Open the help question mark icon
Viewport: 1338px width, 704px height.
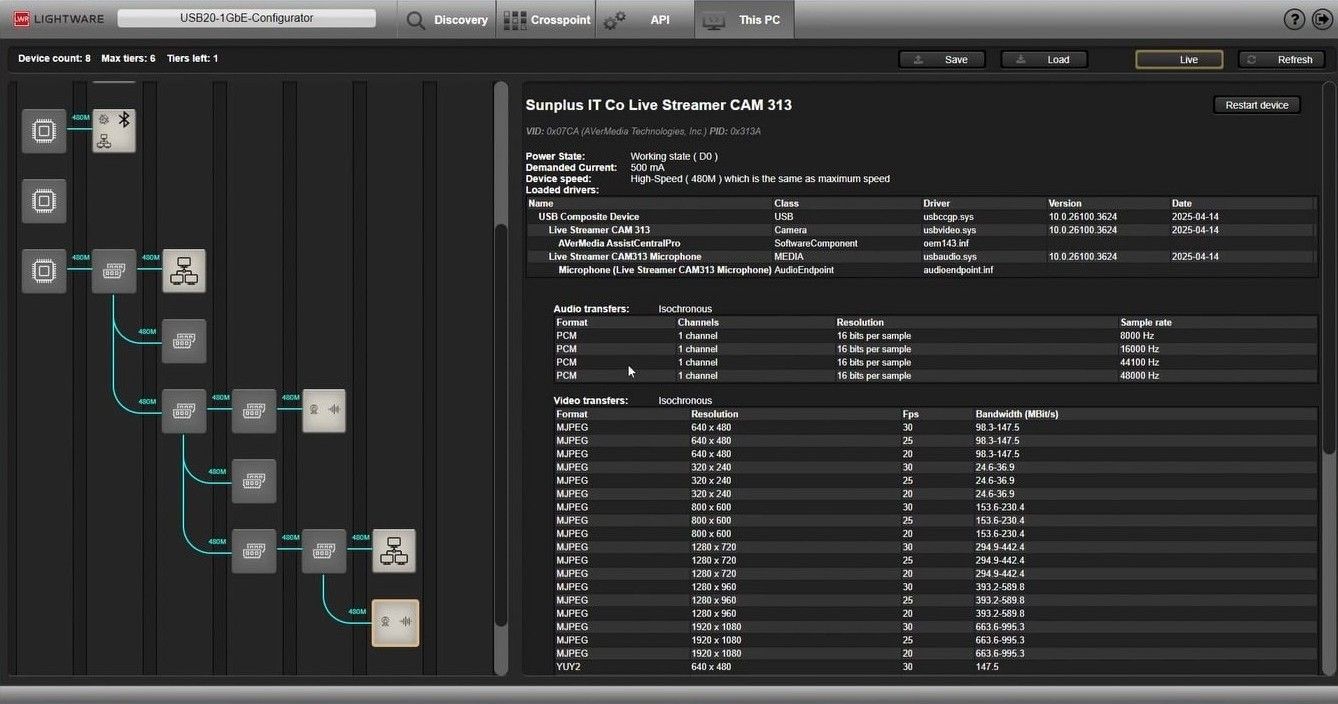[x=1294, y=20]
